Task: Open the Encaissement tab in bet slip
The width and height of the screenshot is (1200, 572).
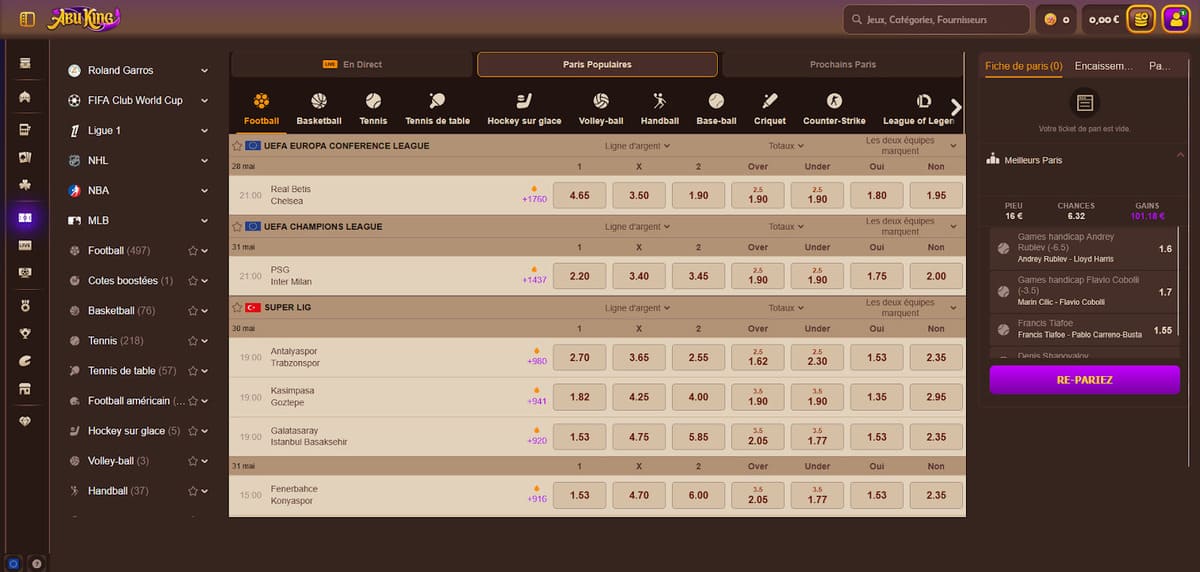Action: tap(1104, 66)
